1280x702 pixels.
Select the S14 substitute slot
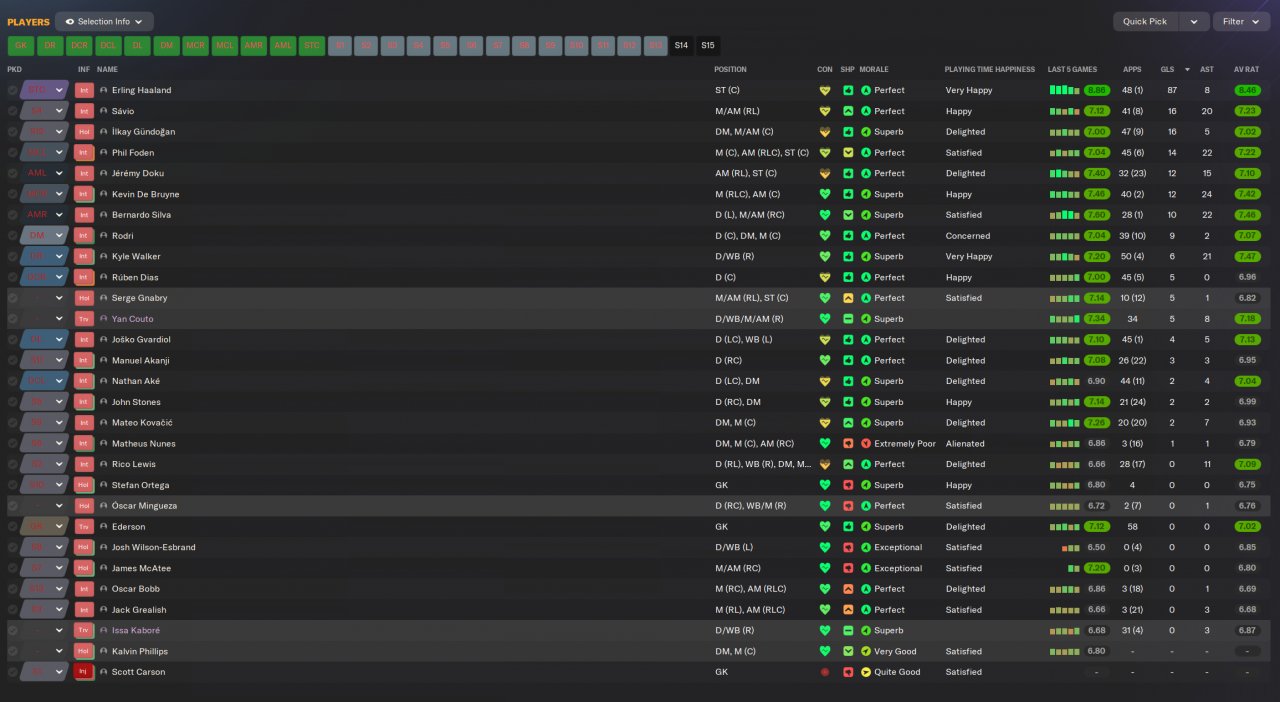click(681, 45)
